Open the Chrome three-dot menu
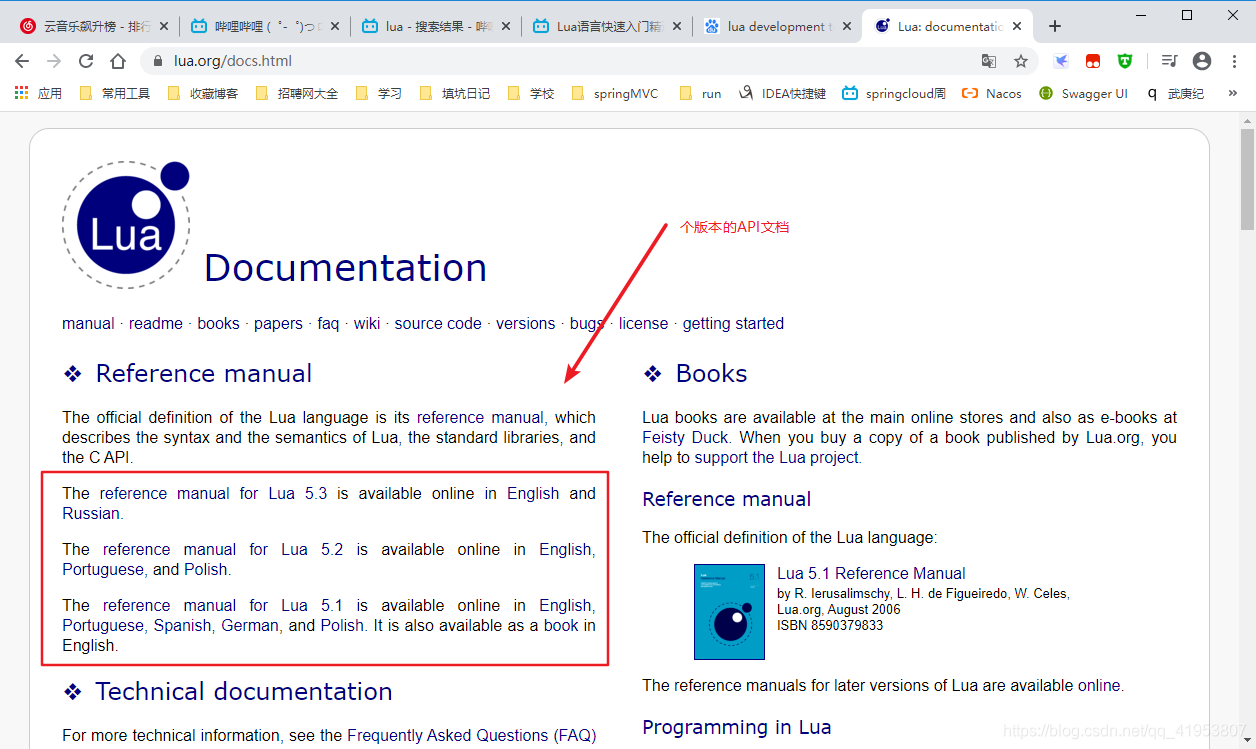The image size is (1256, 749). tap(1234, 61)
